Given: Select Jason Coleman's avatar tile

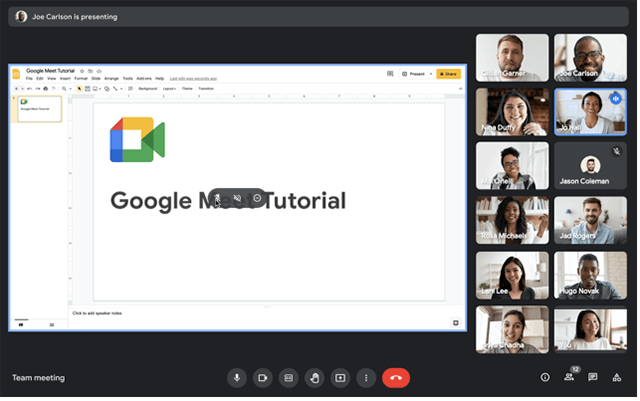Looking at the screenshot, I should click(x=590, y=166).
